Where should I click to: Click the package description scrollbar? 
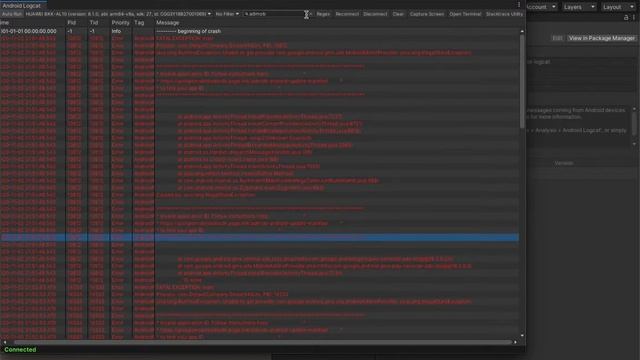click(634, 124)
